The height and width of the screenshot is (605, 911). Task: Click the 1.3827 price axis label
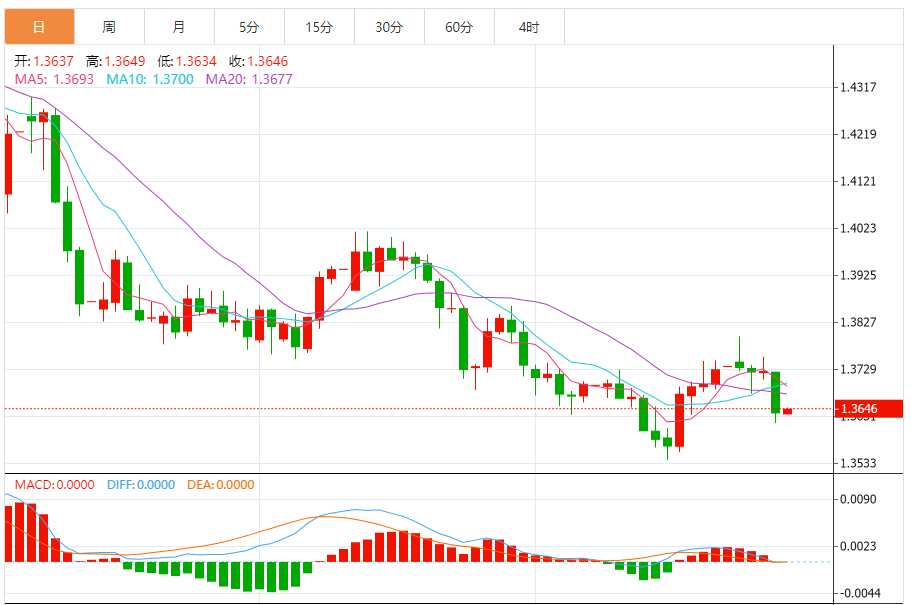[858, 322]
